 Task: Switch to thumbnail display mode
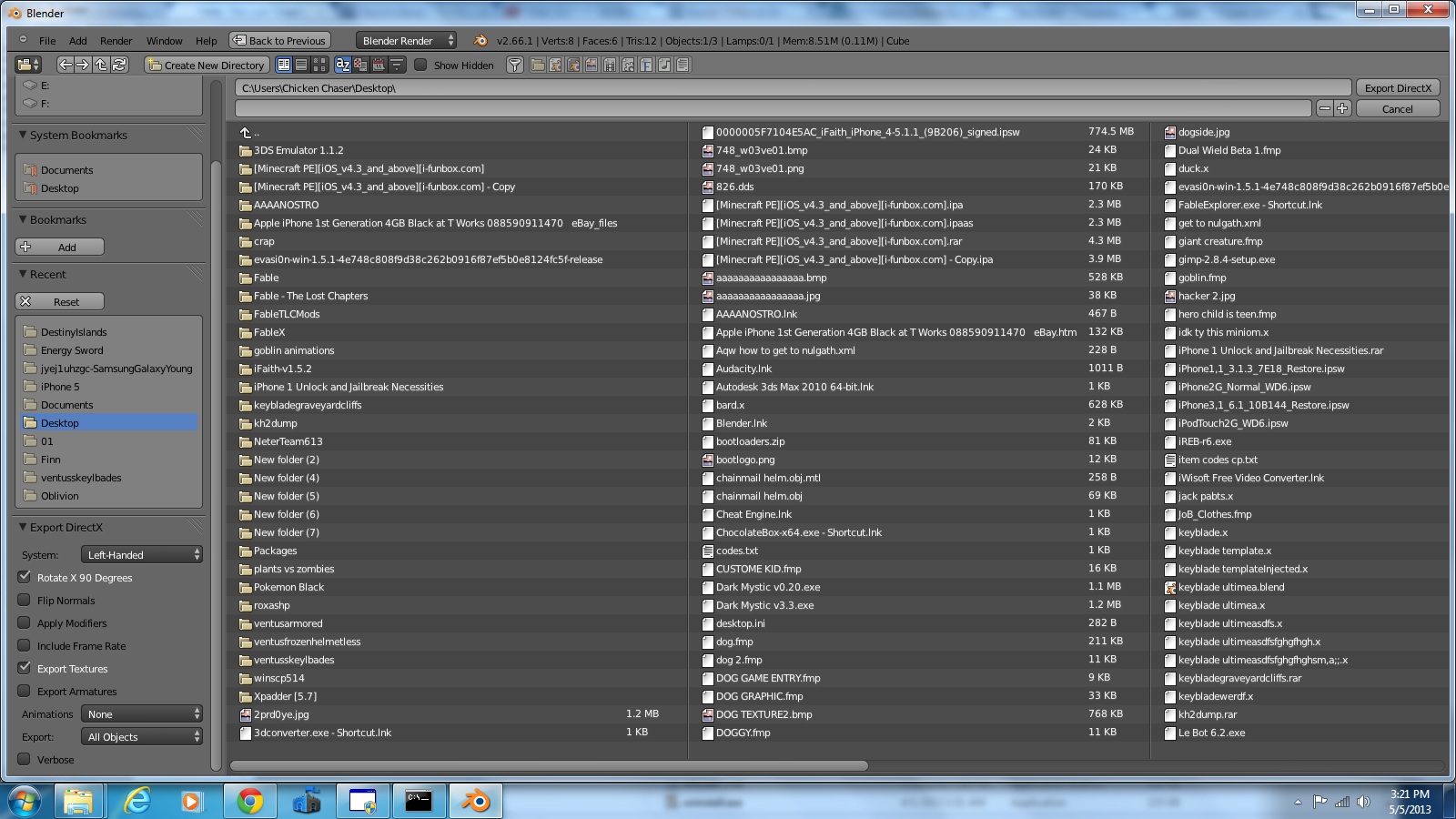(319, 65)
